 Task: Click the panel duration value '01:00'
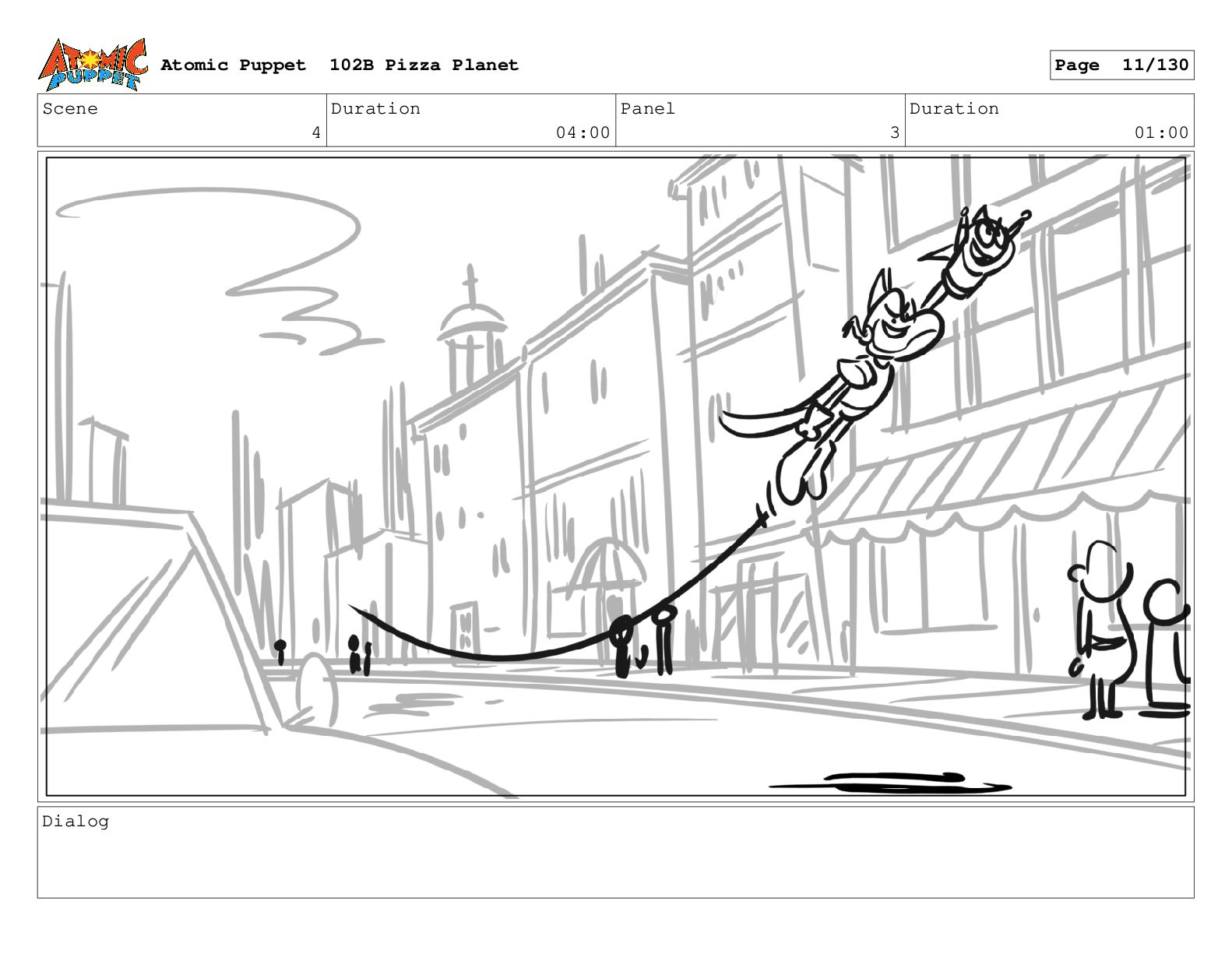tap(1161, 133)
